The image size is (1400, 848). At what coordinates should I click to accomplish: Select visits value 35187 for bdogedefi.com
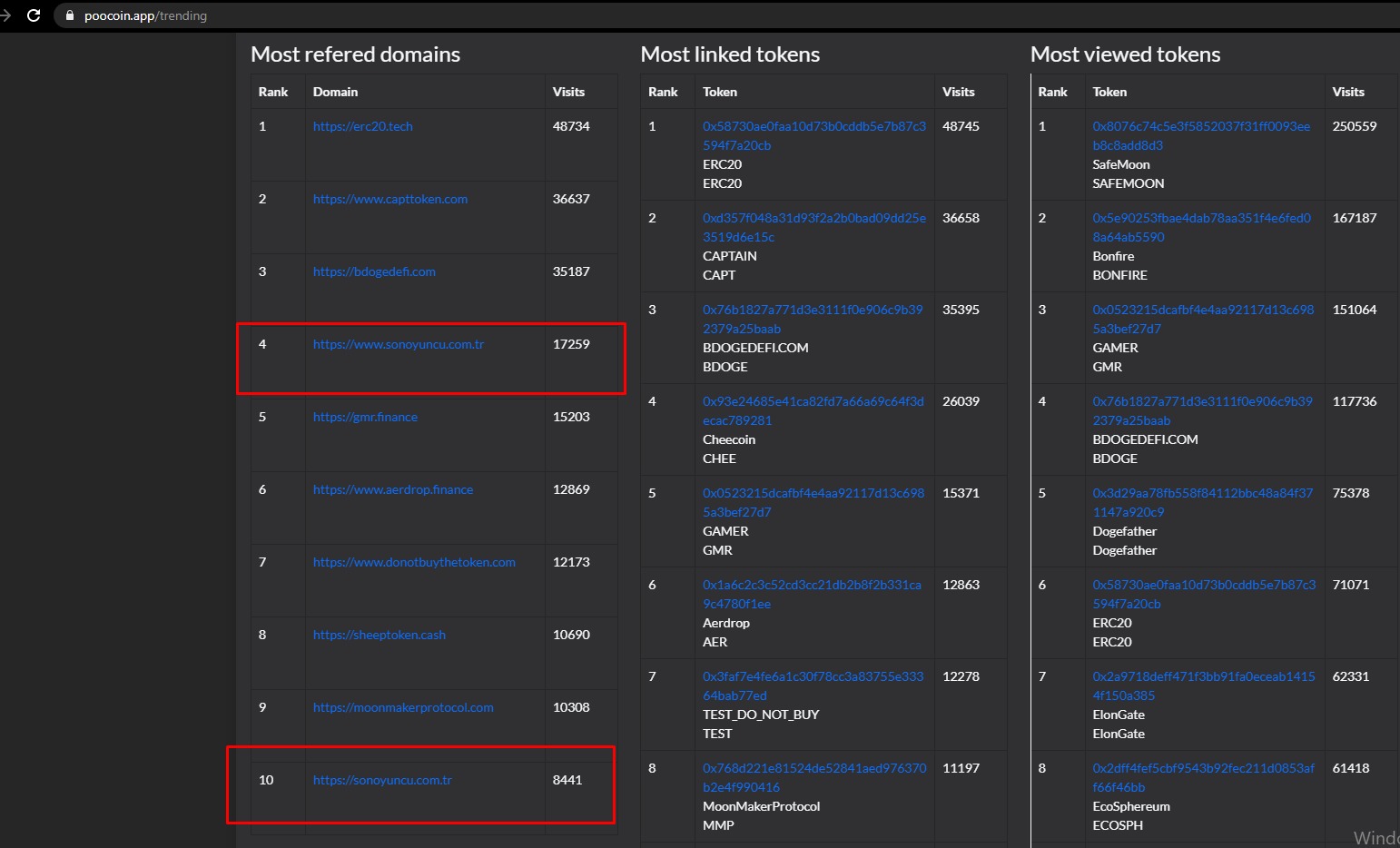pyautogui.click(x=571, y=271)
